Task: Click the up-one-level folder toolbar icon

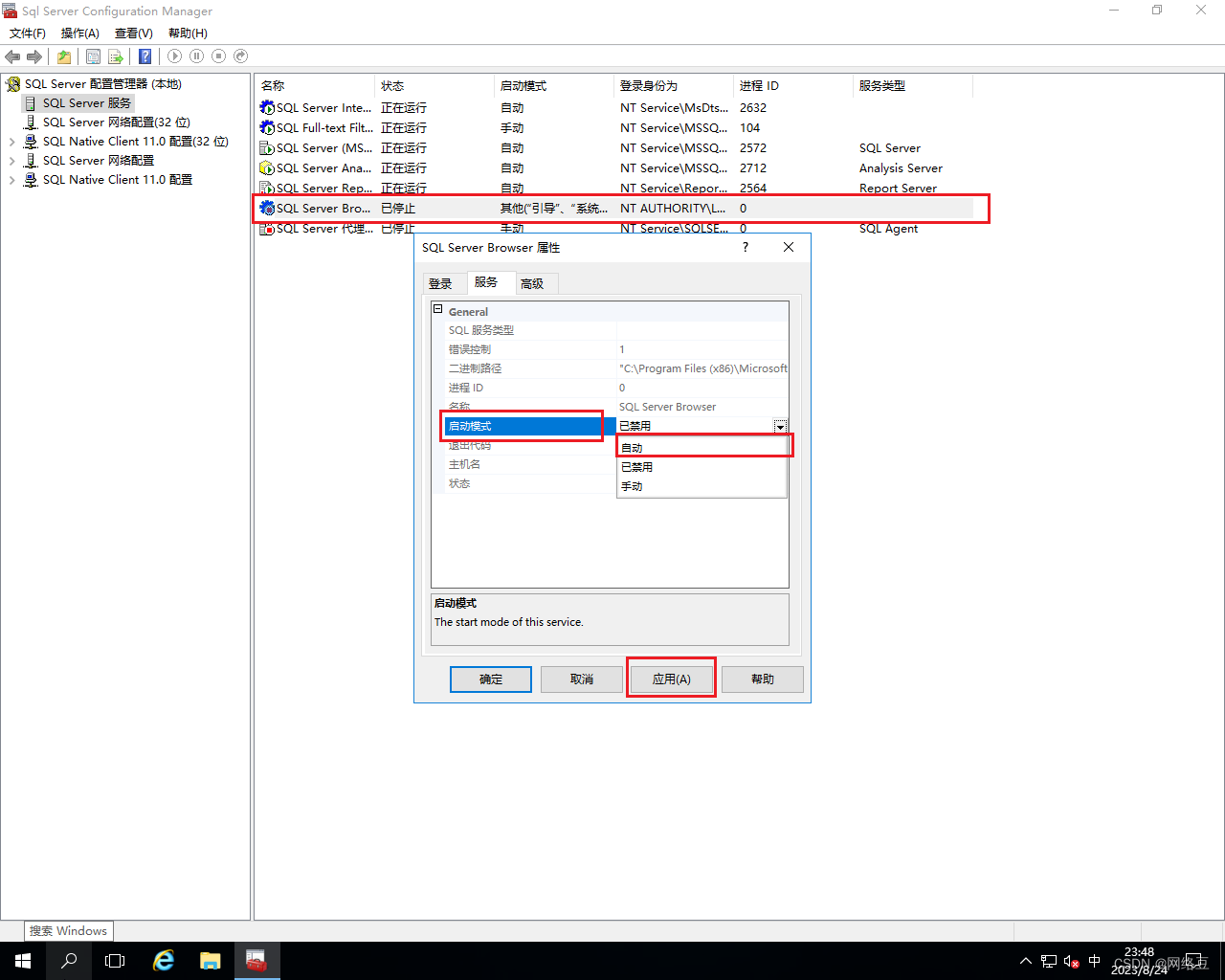Action: 64,56
